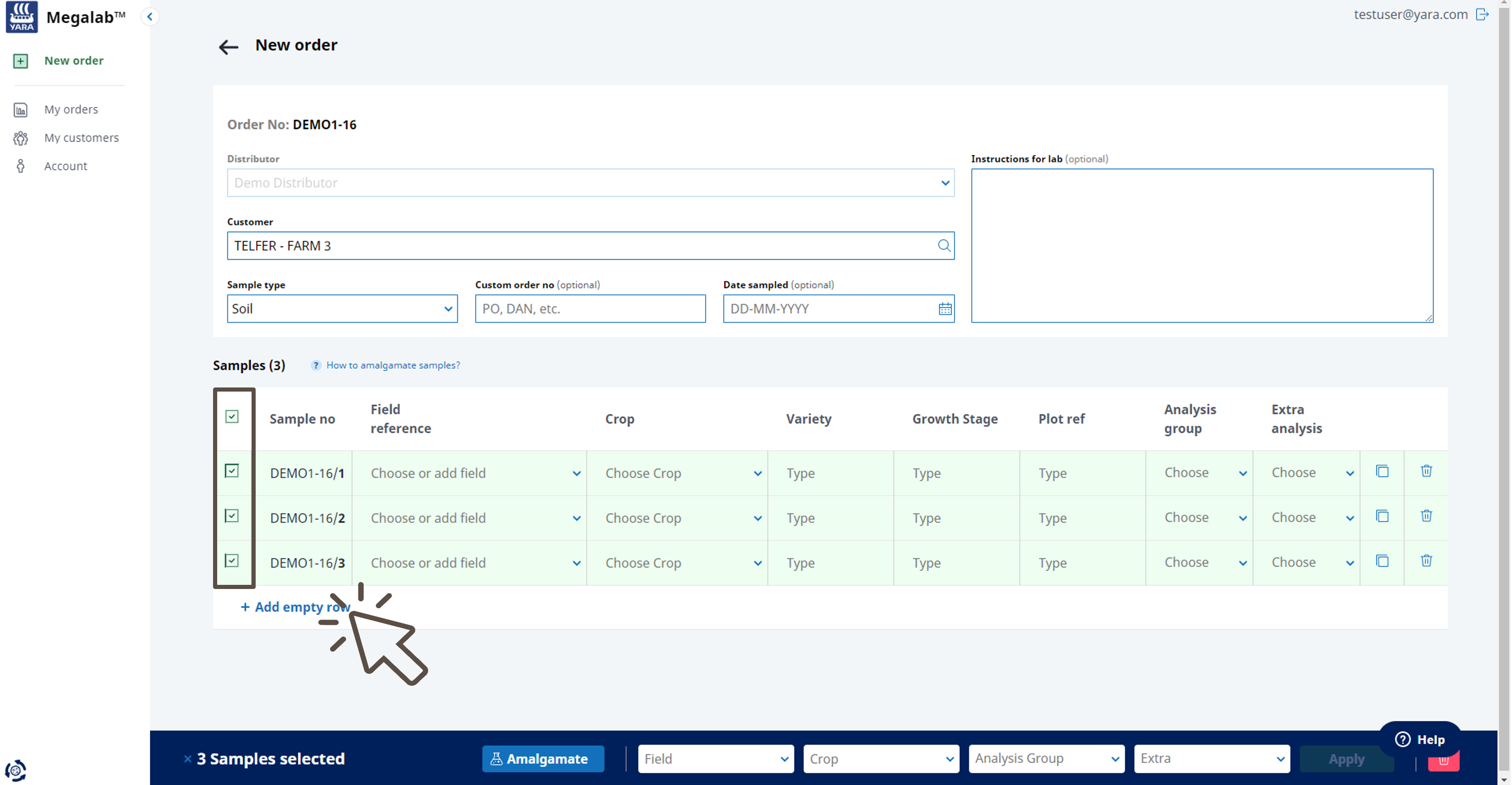Open the Sample type Soil dropdown
This screenshot has width=1512, height=785.
pos(342,309)
